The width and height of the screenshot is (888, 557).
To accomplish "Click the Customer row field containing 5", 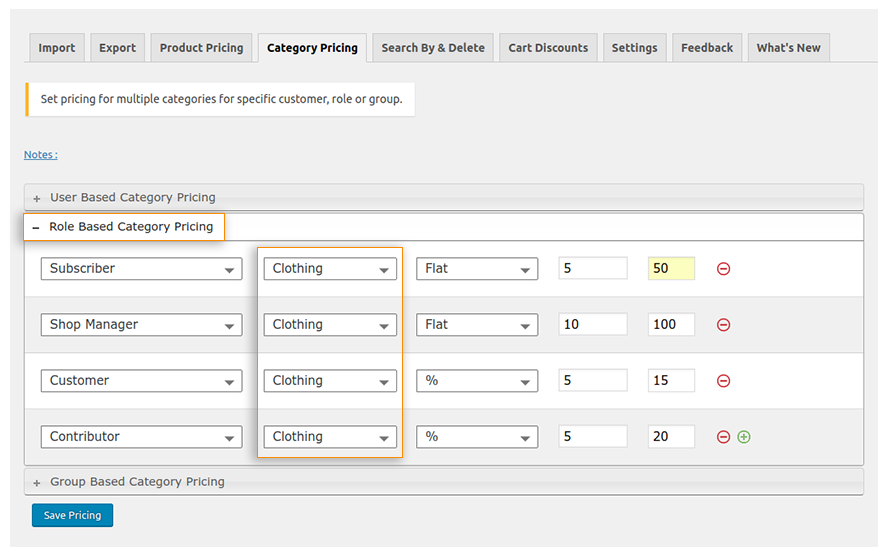I will [x=593, y=380].
